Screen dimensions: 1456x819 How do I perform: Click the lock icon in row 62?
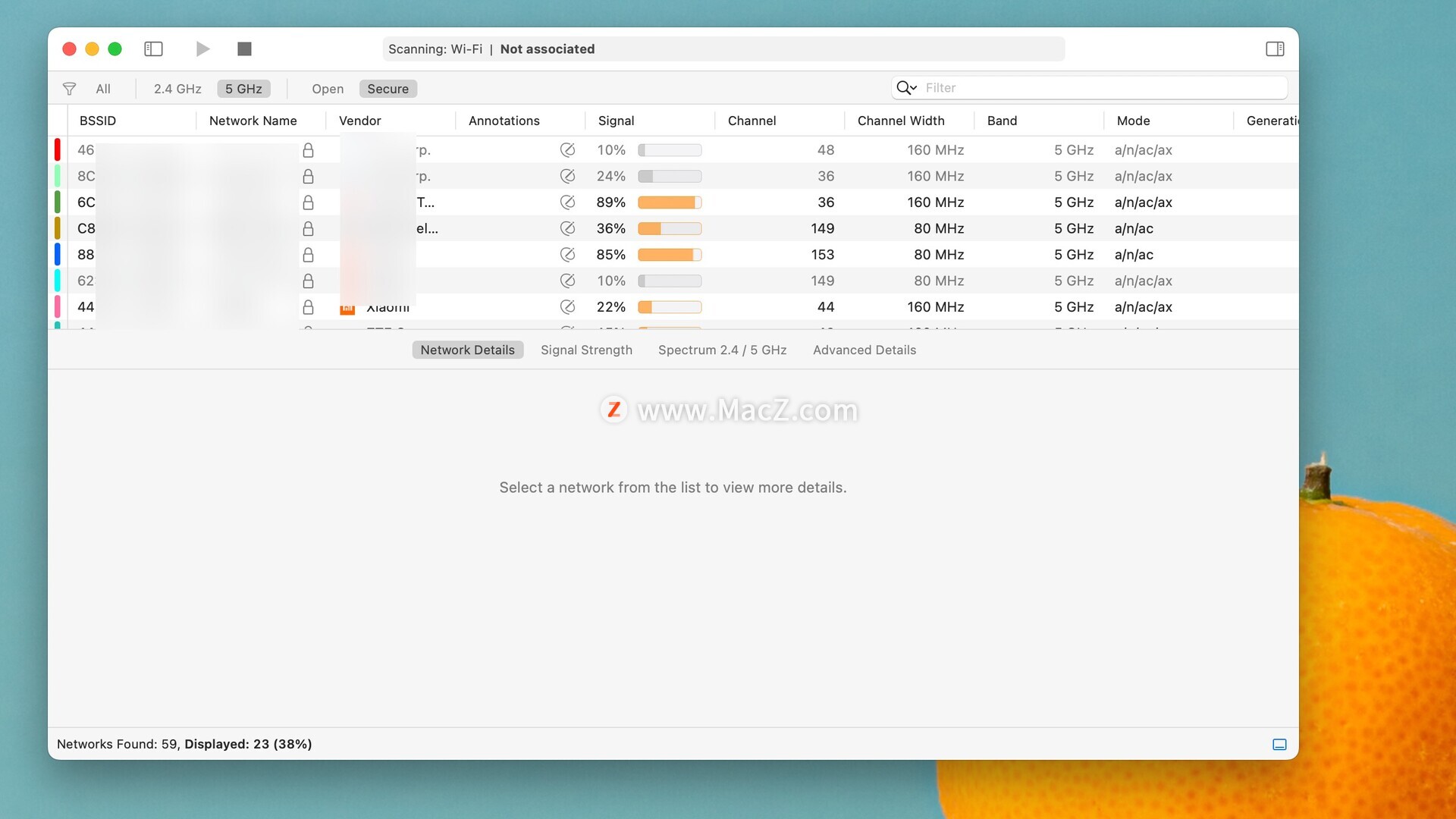point(308,281)
